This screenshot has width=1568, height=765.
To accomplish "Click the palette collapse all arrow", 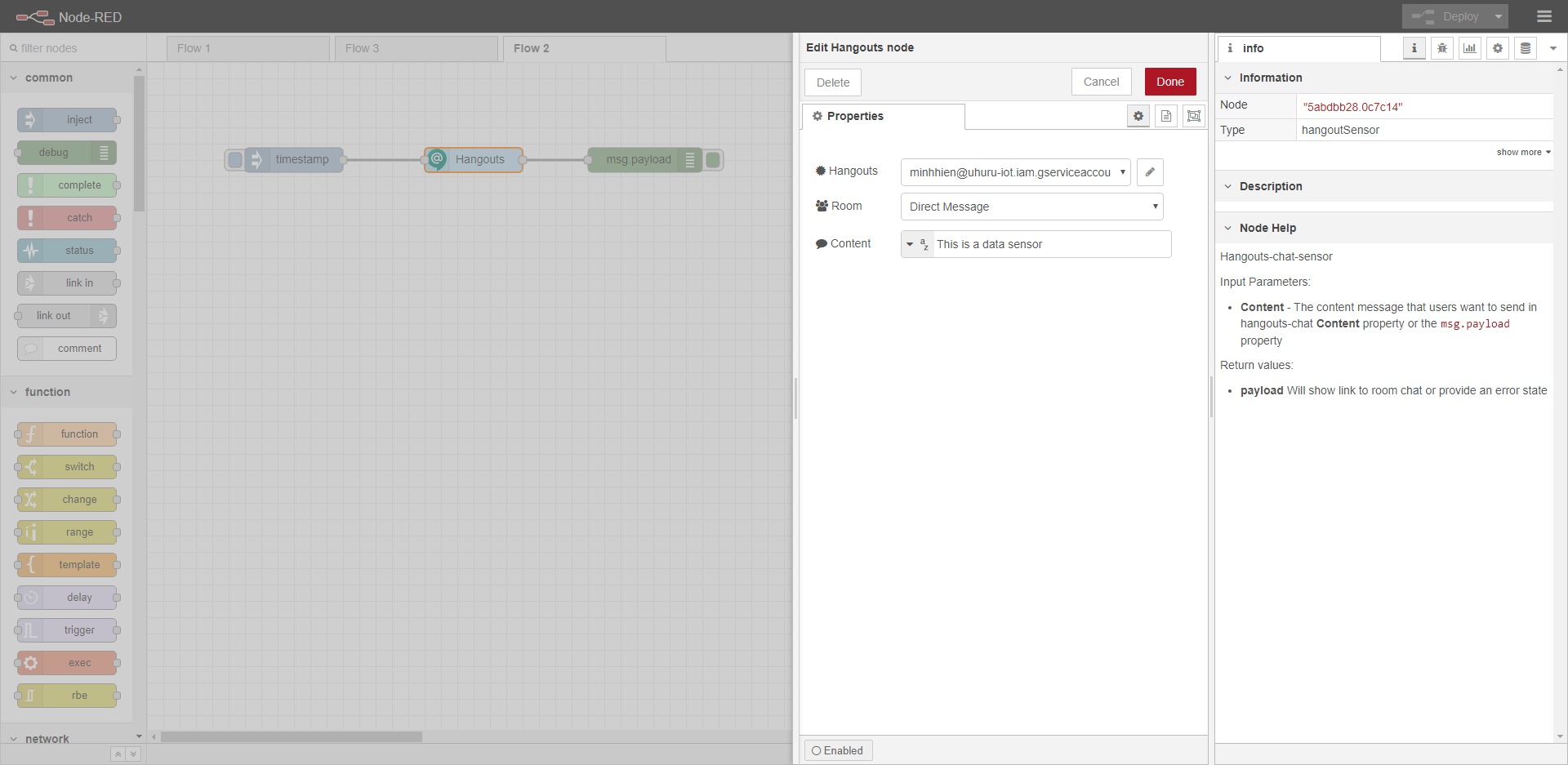I will pos(118,754).
